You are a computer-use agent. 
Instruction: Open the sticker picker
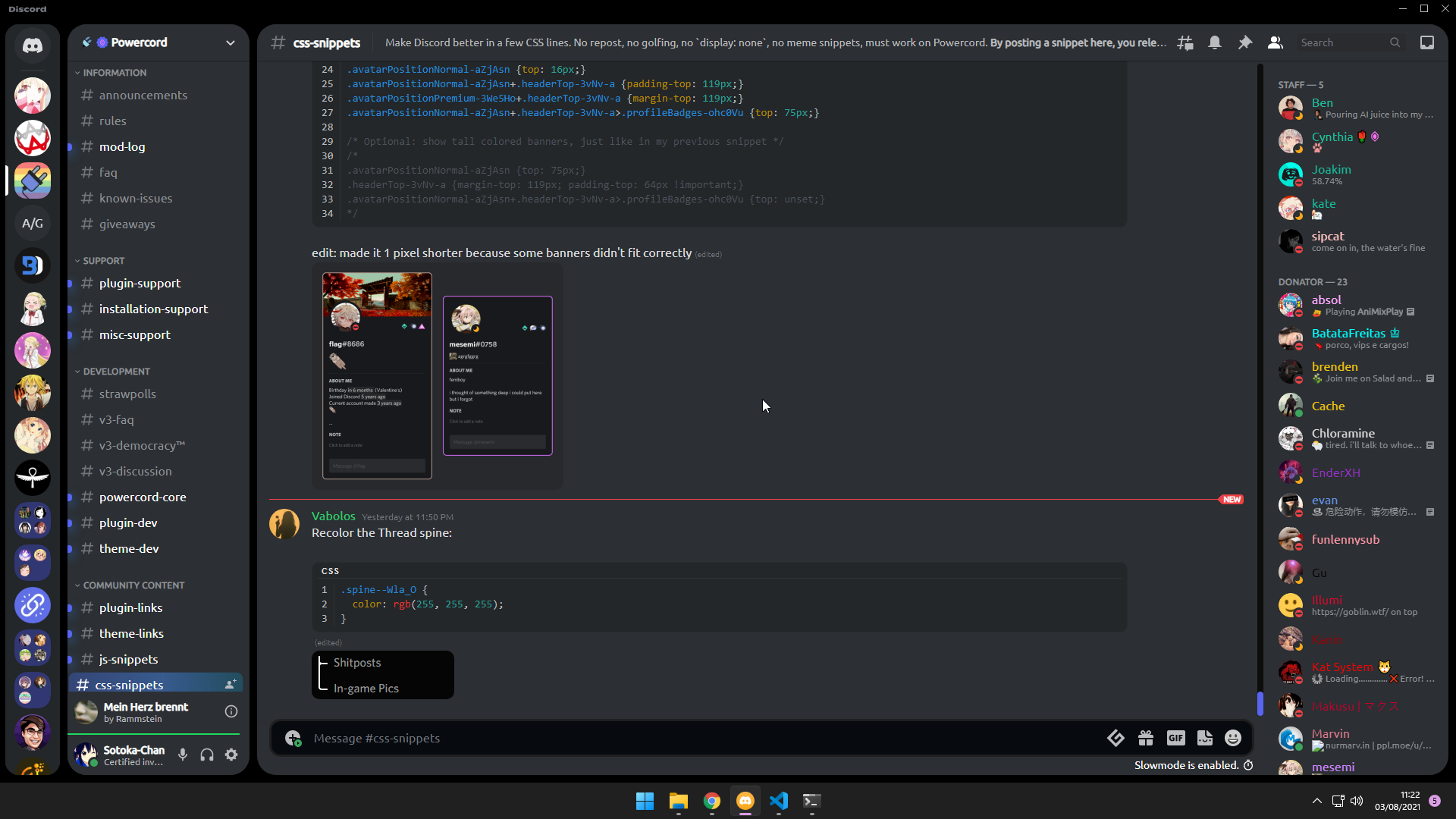[1205, 738]
